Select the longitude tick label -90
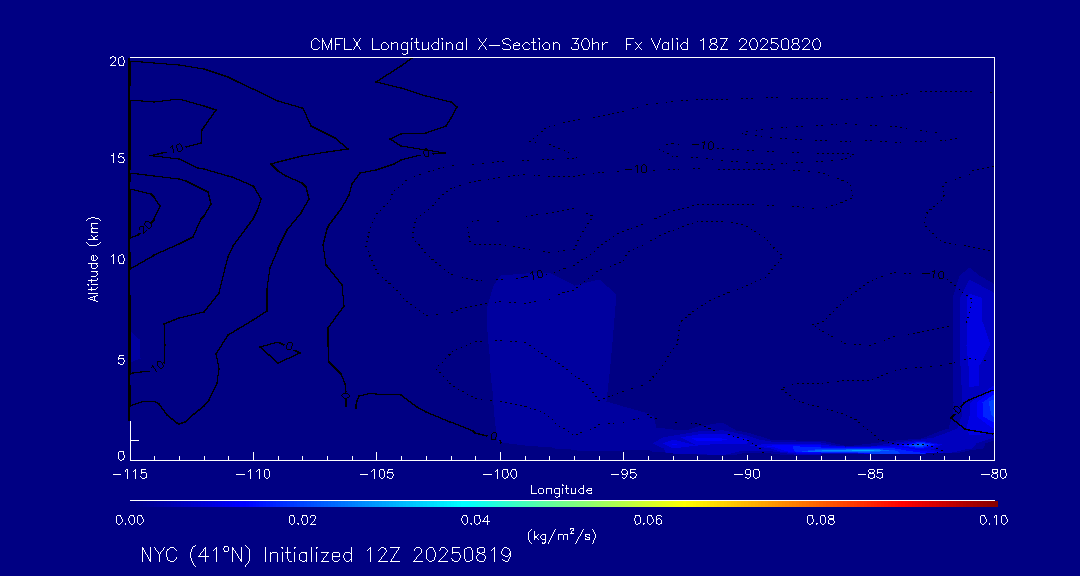 [747, 475]
